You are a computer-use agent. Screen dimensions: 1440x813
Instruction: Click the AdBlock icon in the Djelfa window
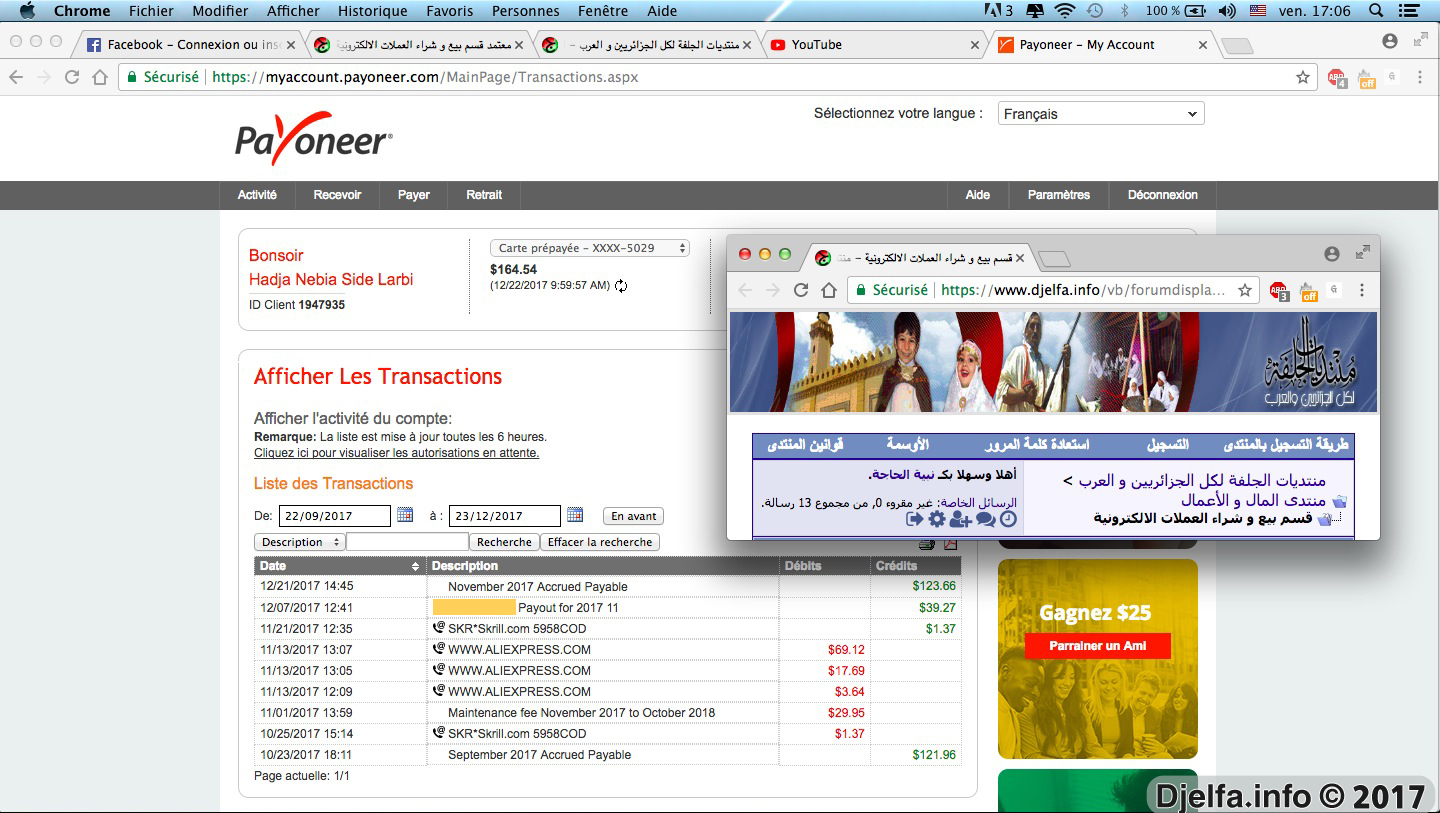pos(1280,291)
